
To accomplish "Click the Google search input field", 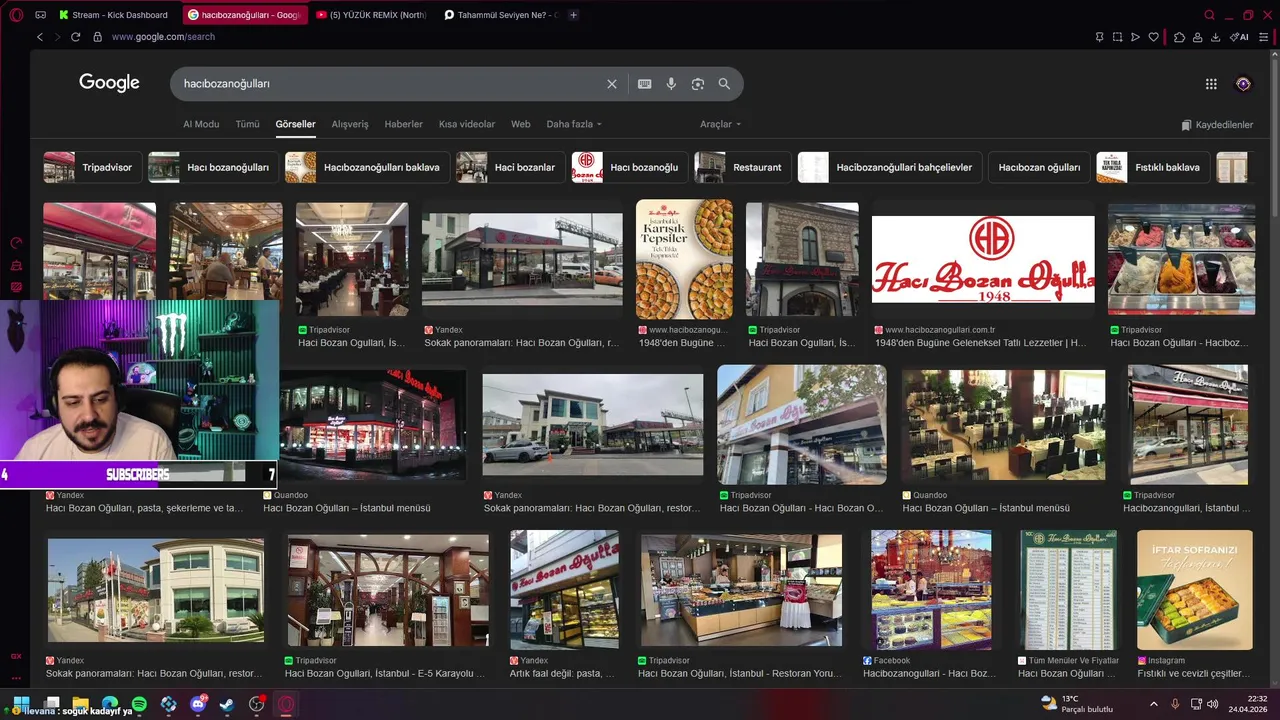I will (x=390, y=84).
